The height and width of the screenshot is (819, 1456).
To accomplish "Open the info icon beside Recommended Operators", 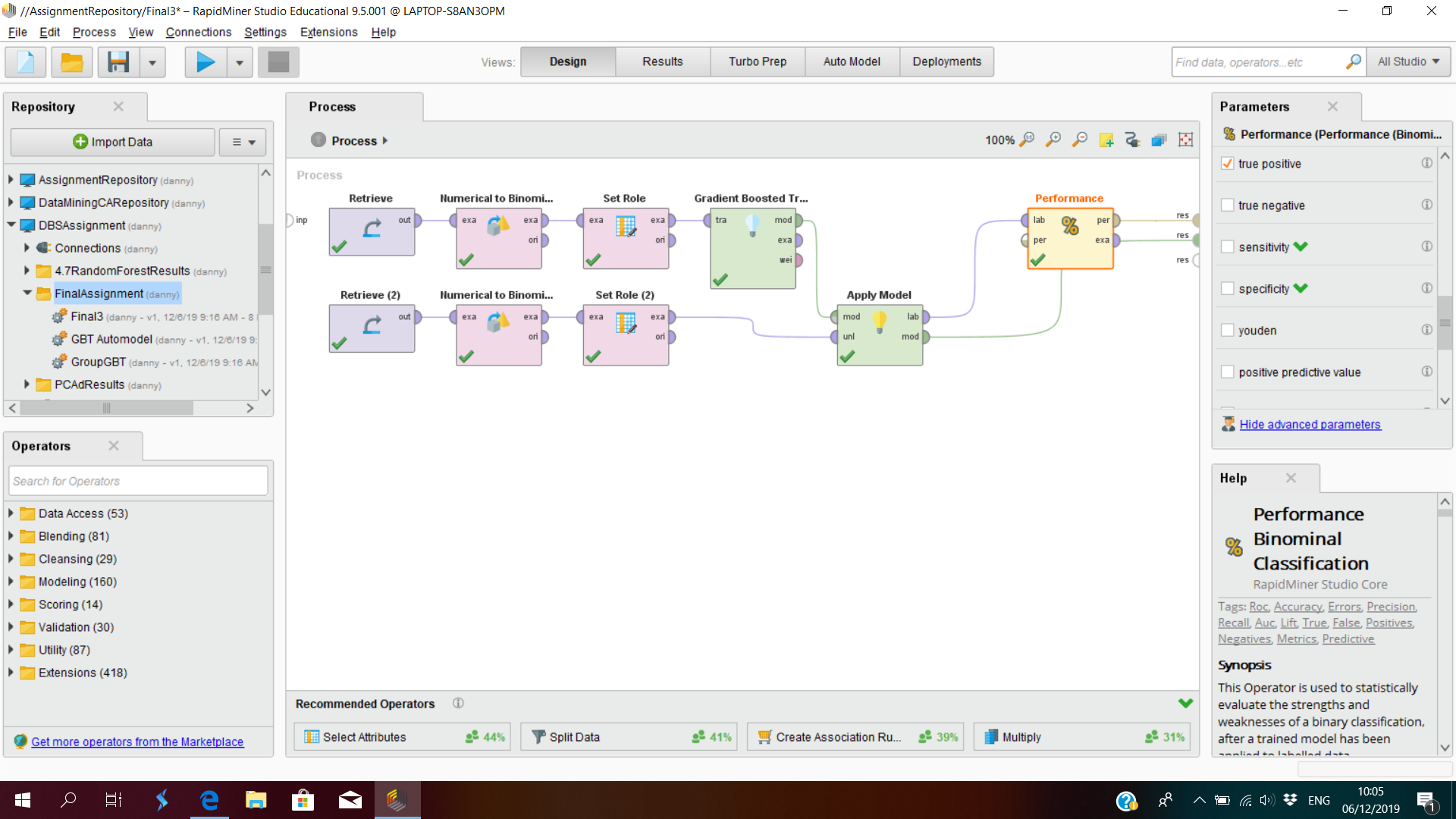I will [458, 703].
